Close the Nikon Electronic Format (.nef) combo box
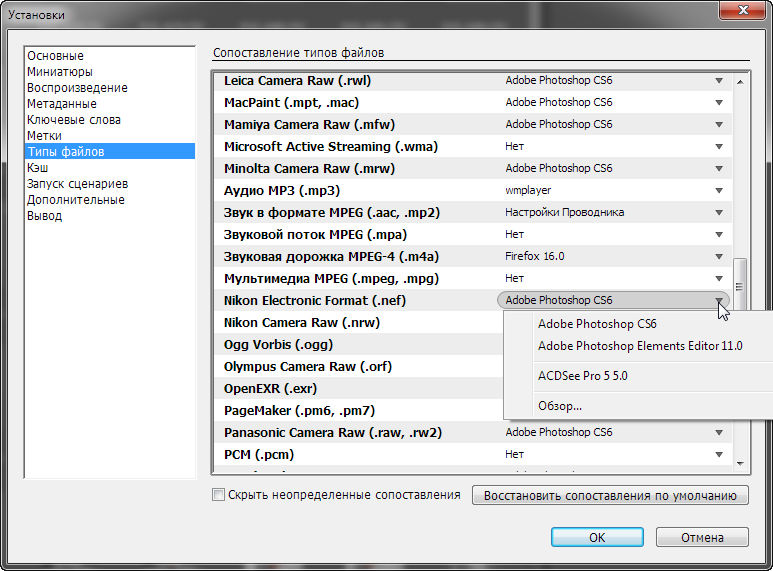Screen dimensions: 773x571 (613, 300)
